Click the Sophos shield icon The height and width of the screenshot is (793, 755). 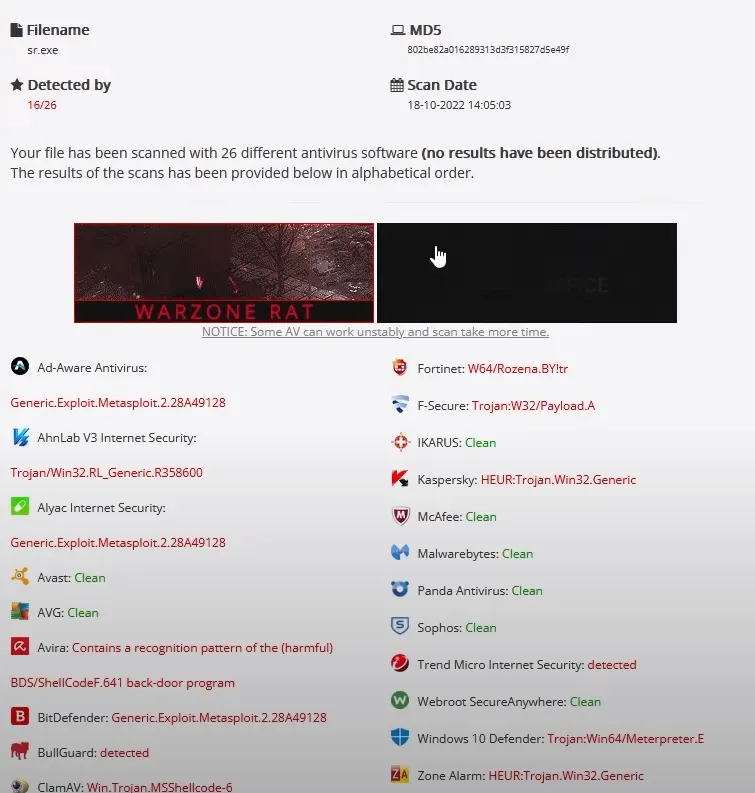point(400,626)
